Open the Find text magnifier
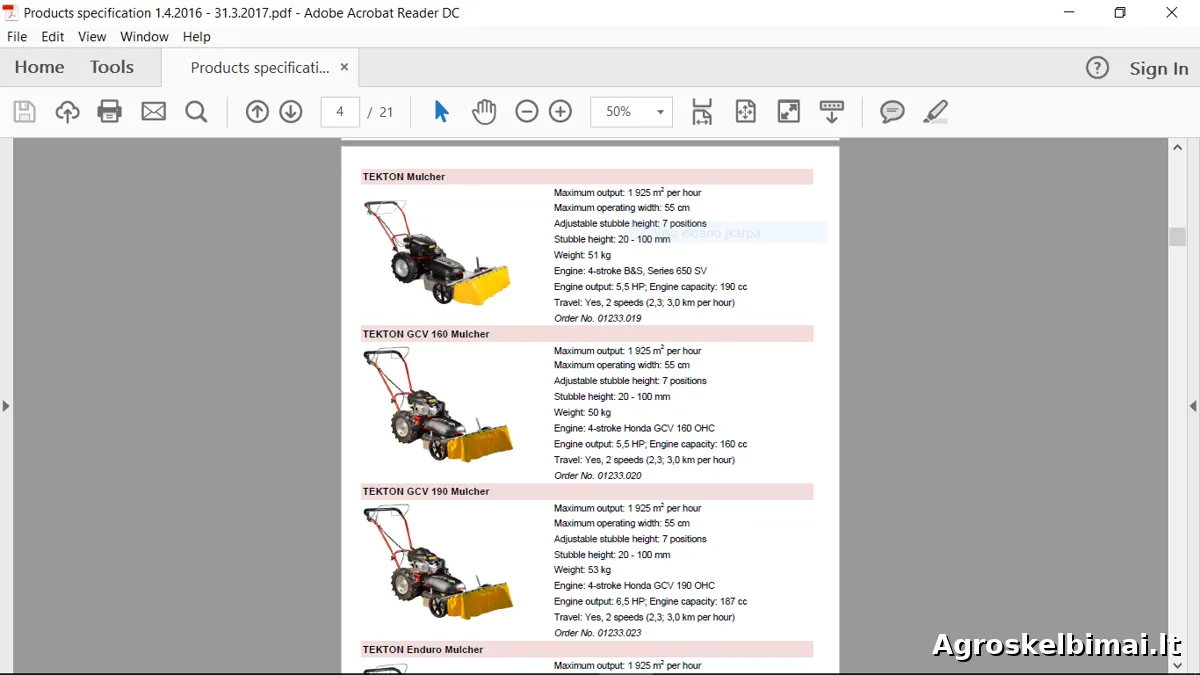This screenshot has width=1200, height=675. [196, 112]
